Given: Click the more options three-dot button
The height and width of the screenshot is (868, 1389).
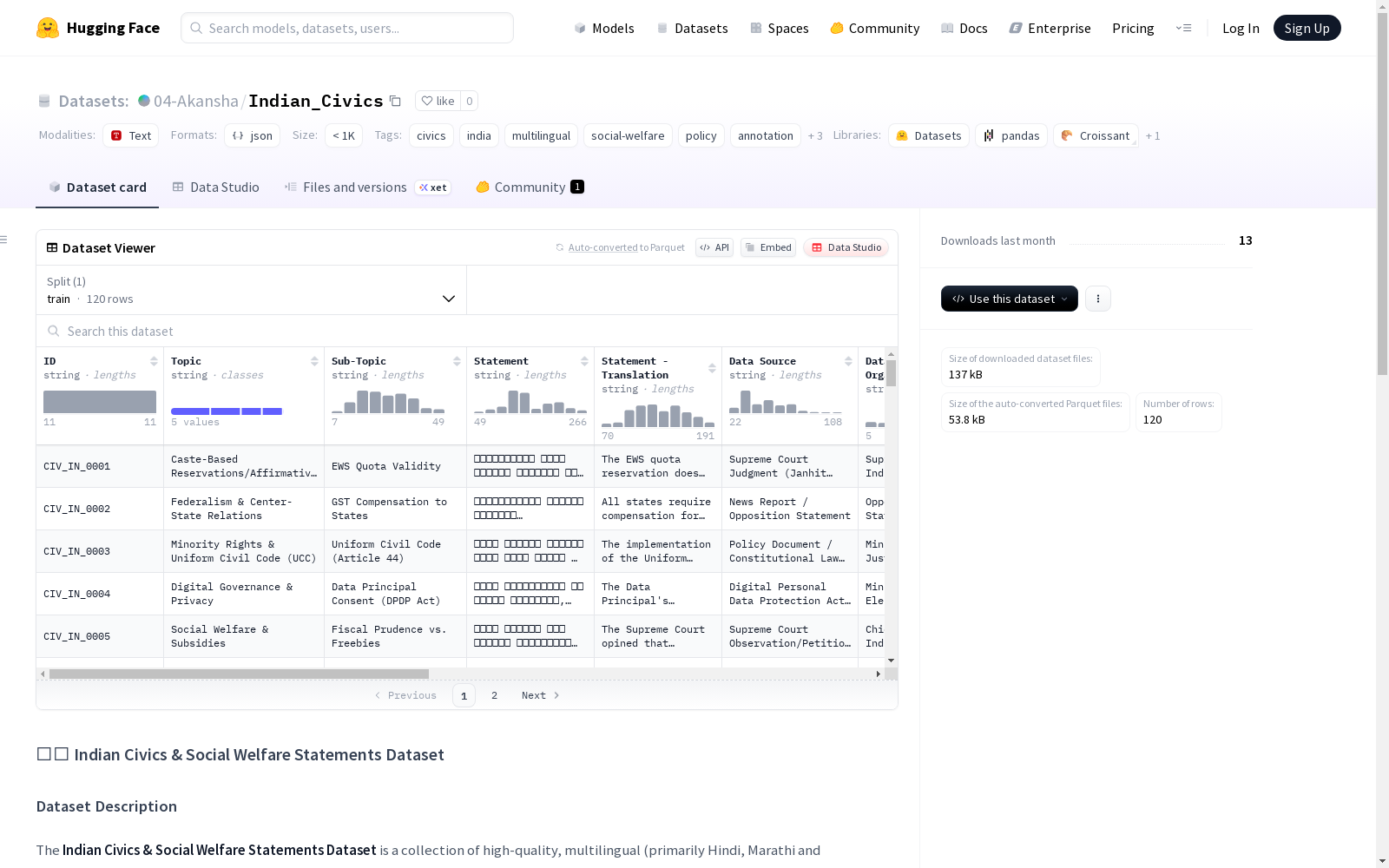Looking at the screenshot, I should (x=1098, y=299).
